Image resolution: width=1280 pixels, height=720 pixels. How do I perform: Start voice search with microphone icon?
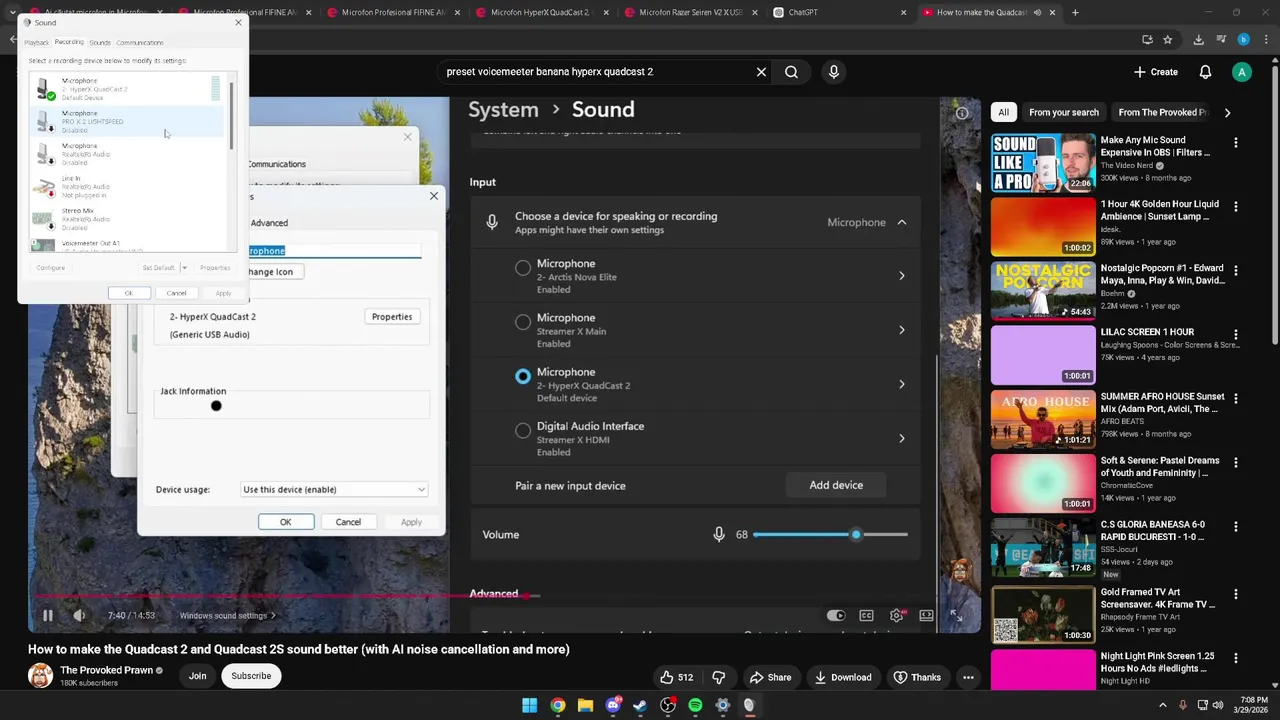(834, 72)
